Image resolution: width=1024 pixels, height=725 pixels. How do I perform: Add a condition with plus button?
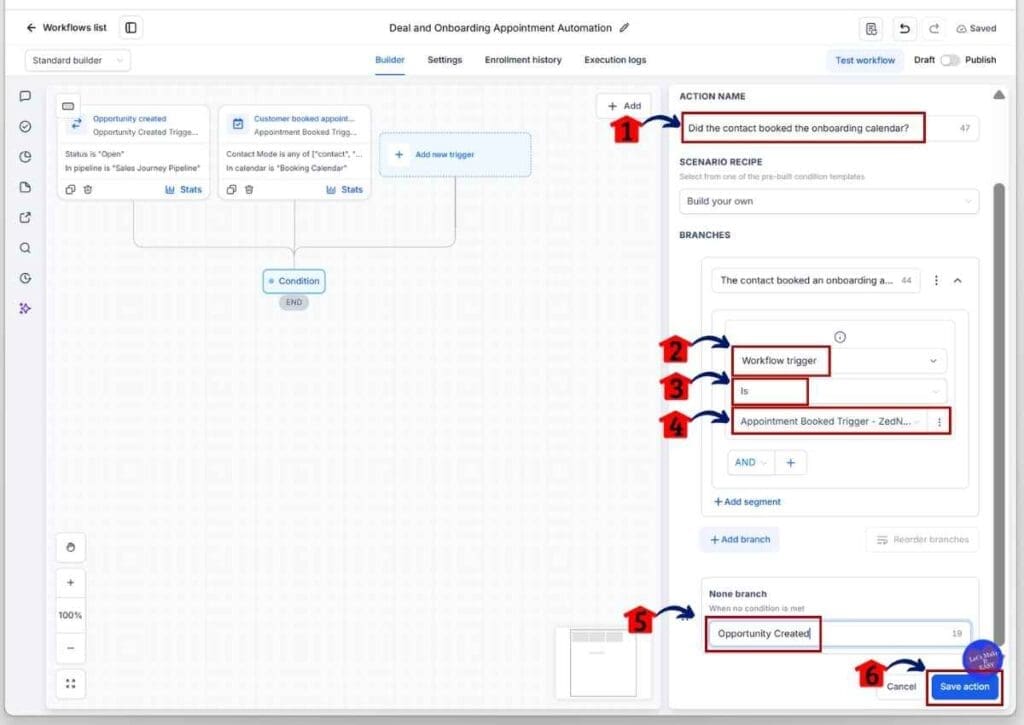(x=790, y=462)
